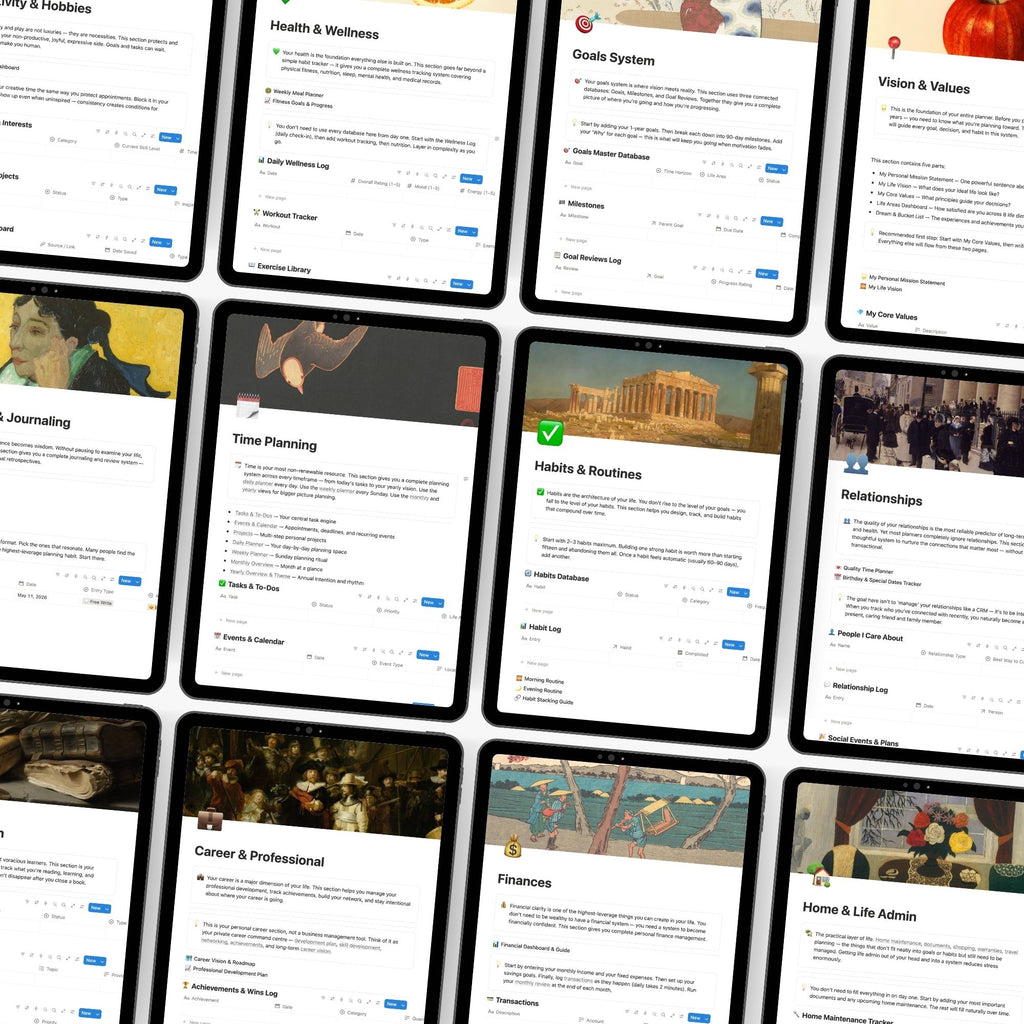The width and height of the screenshot is (1024, 1024).
Task: Open the New dropdown arrow in Habits Database
Action: tap(745, 593)
